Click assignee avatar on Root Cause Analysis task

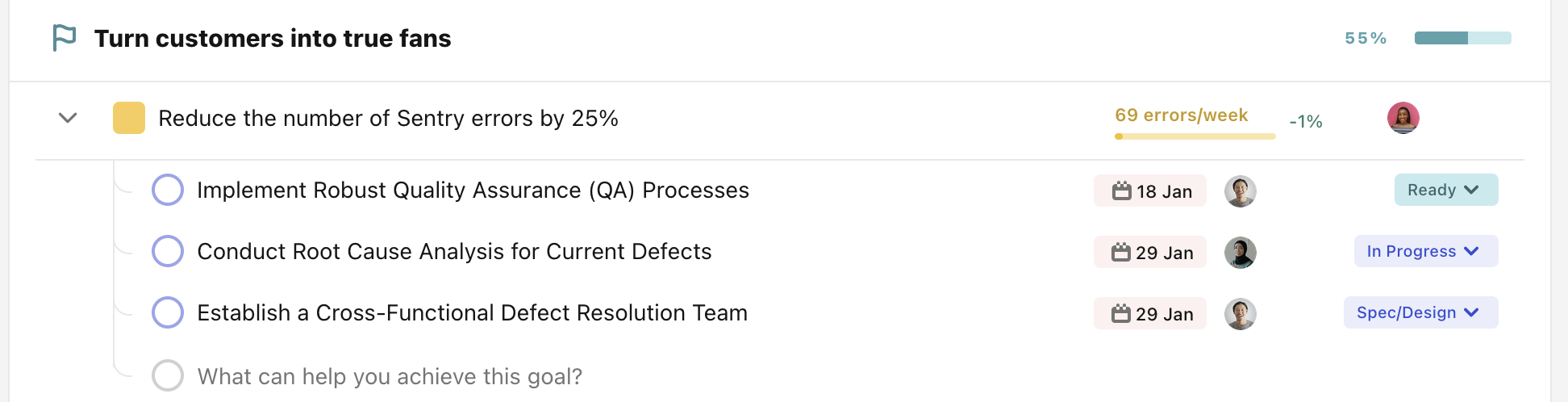click(1240, 253)
